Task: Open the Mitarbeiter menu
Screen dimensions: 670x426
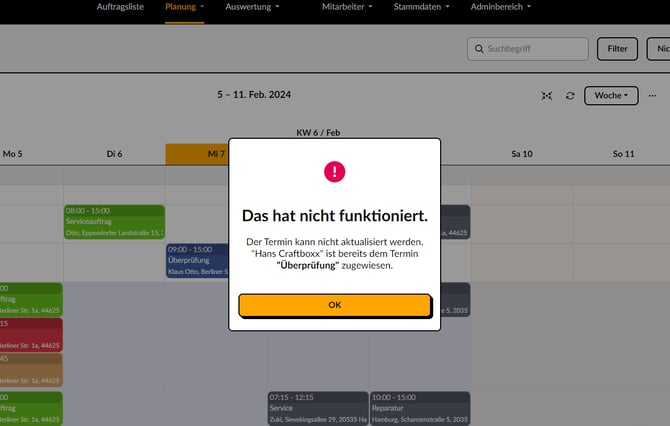Action: 347,7
